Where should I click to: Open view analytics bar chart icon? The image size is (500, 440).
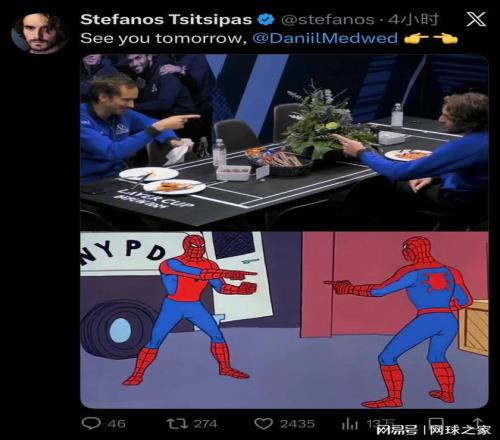tap(349, 424)
